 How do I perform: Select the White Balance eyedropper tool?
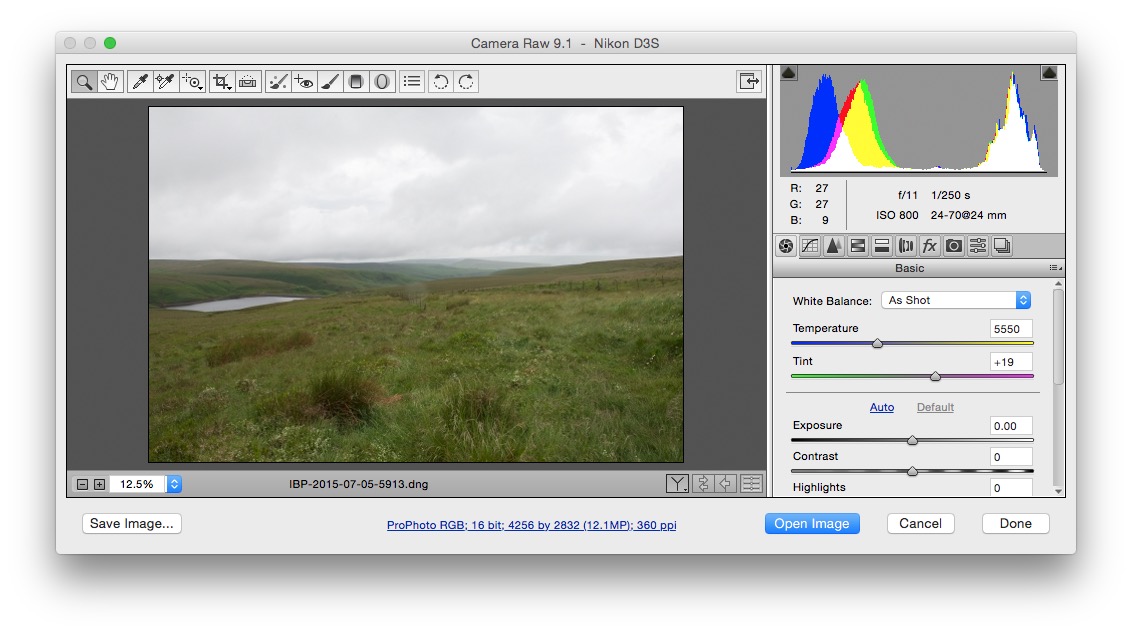click(x=140, y=82)
